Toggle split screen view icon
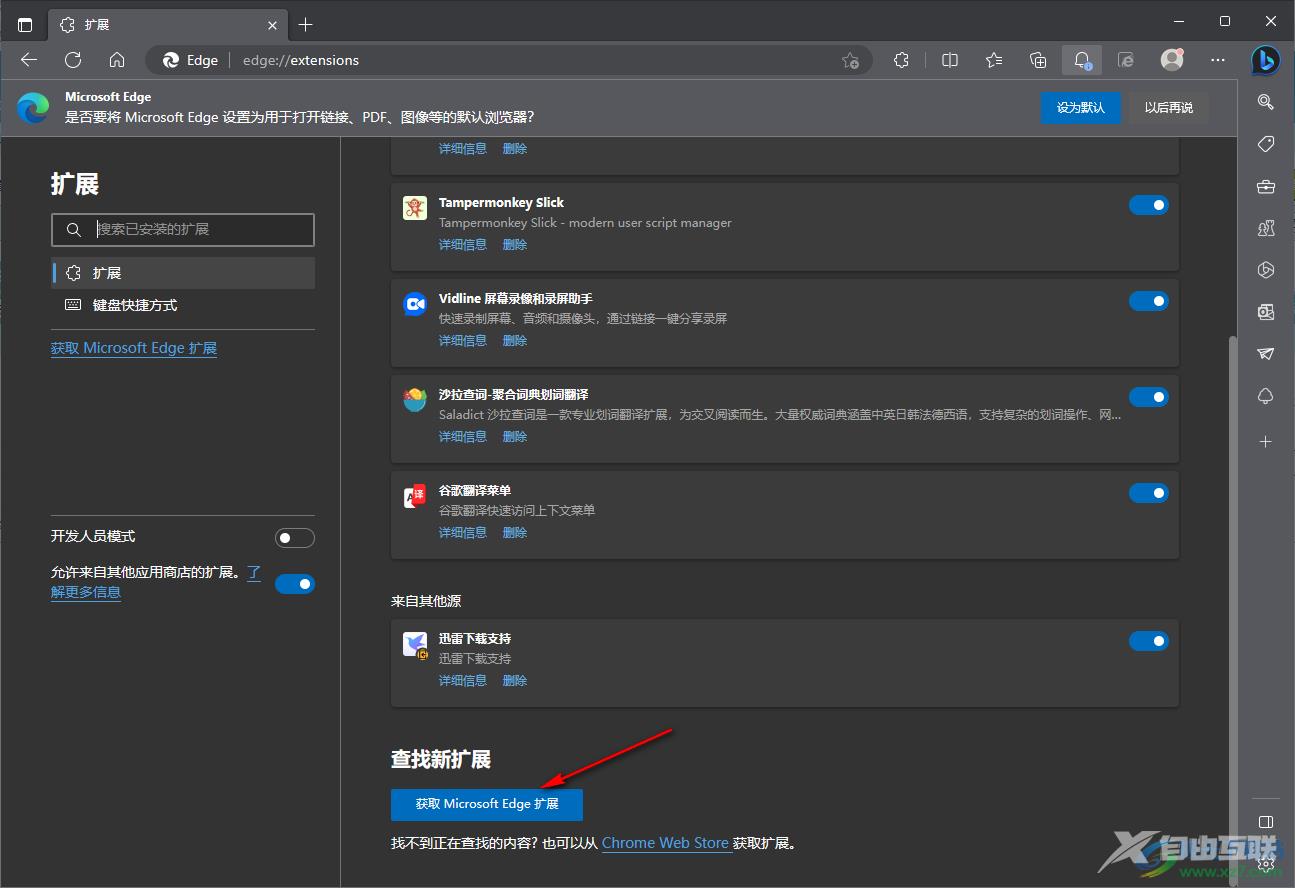This screenshot has width=1295, height=888. [950, 60]
